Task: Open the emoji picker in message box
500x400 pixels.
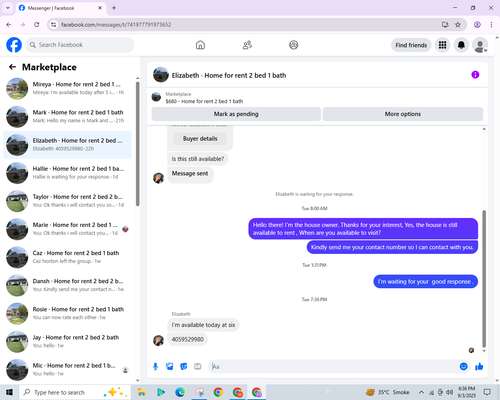Action: coord(463,367)
